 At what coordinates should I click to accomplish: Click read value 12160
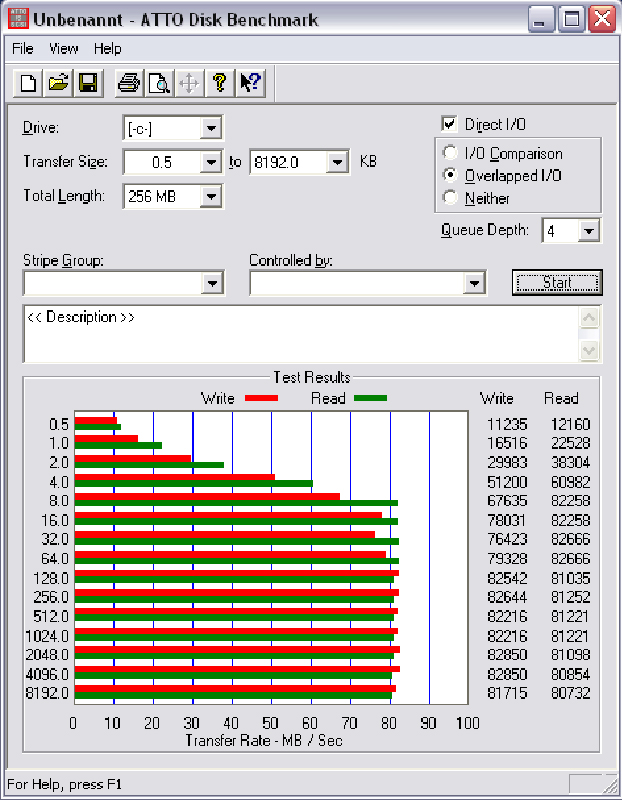pos(570,424)
